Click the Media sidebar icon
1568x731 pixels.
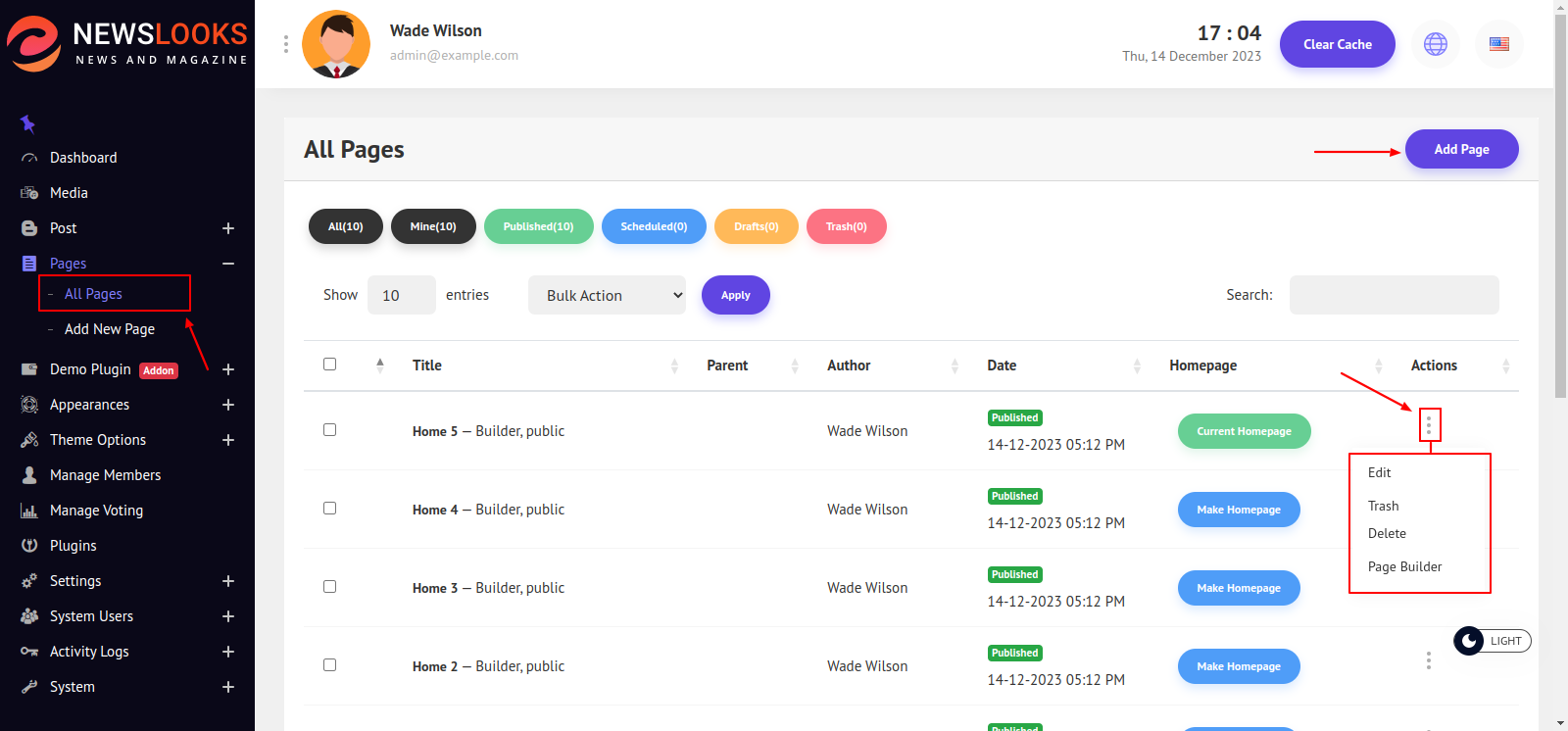29,193
